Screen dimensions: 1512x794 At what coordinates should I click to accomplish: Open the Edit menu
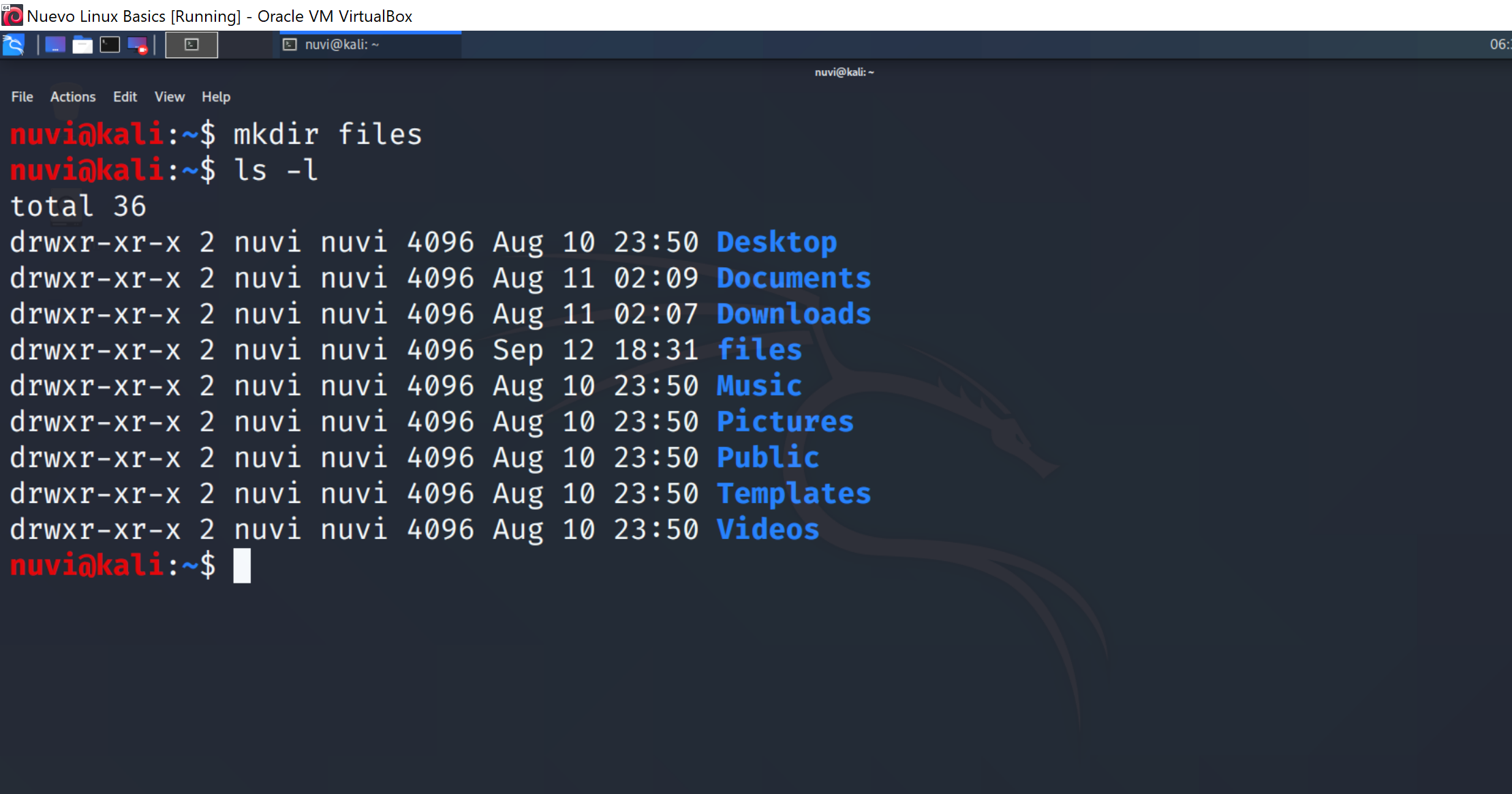[x=125, y=97]
